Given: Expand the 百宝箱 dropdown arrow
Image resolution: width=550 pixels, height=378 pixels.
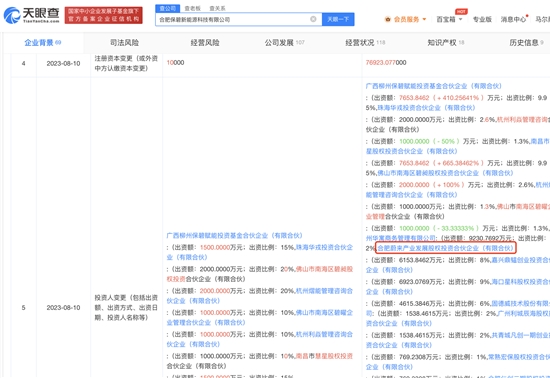Looking at the screenshot, I should point(460,19).
